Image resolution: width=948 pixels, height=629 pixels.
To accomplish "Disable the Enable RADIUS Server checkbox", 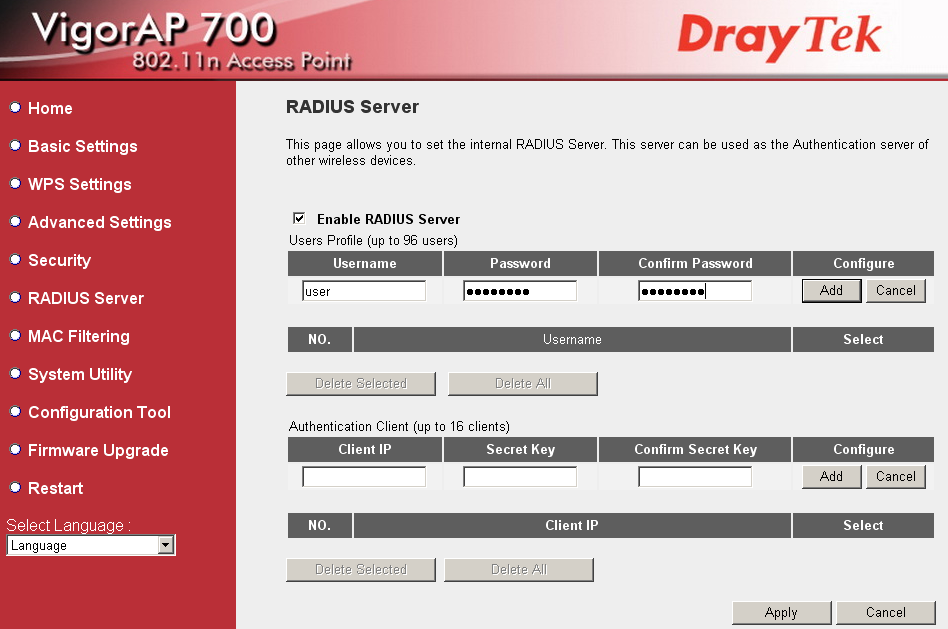I will click(x=298, y=218).
